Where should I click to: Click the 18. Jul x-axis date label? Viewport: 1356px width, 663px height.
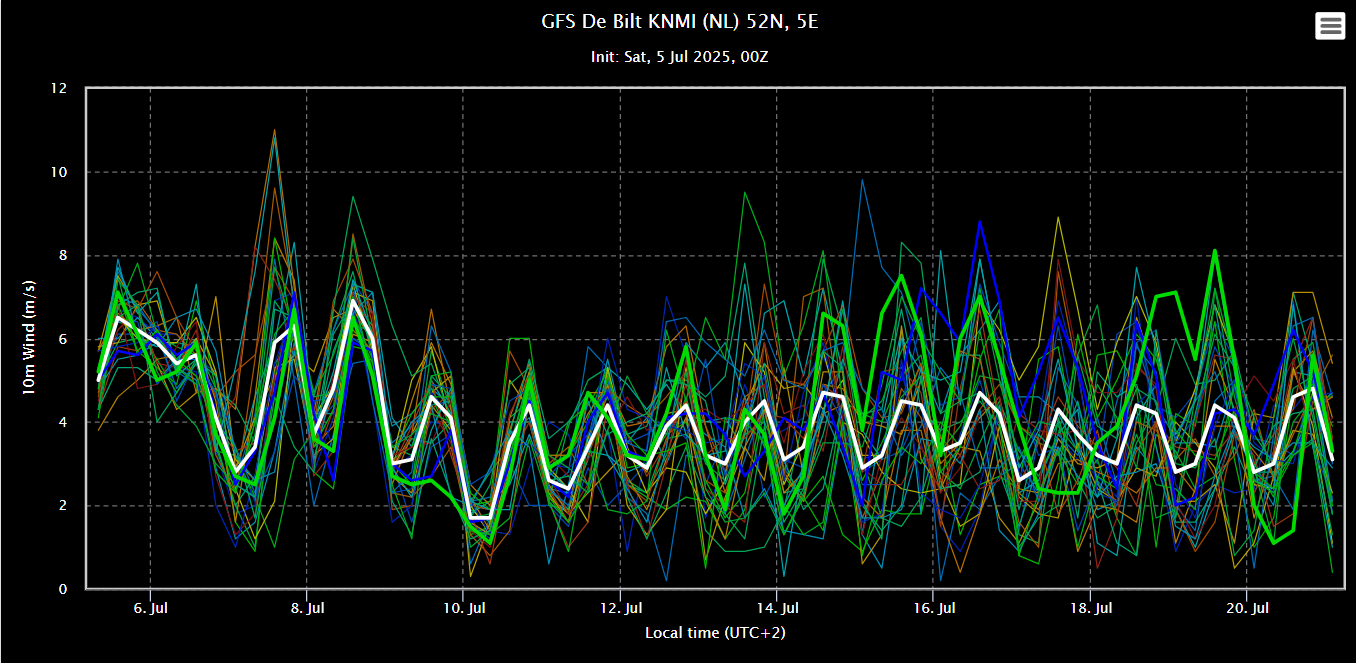(x=1090, y=607)
